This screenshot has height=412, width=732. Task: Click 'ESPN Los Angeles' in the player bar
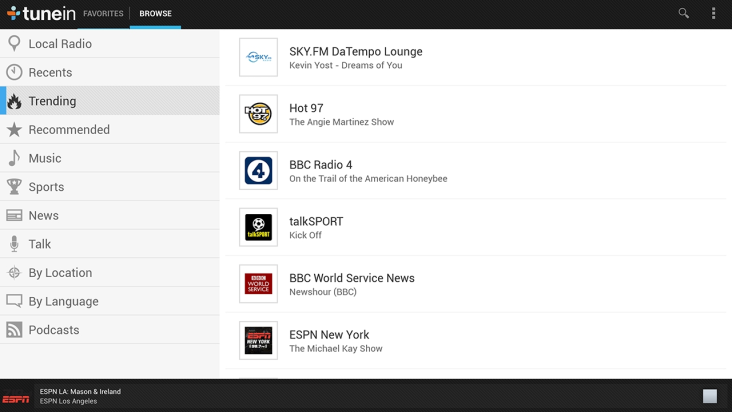[68, 401]
